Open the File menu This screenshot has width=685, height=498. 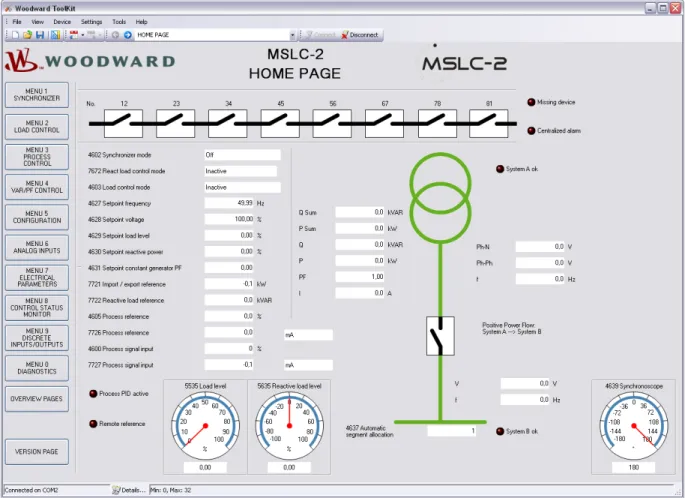pos(17,21)
